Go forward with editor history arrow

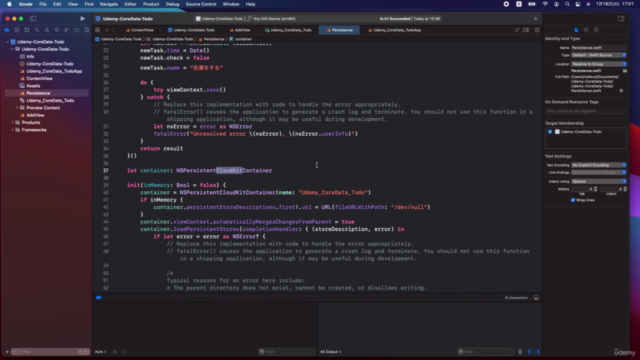tap(113, 30)
